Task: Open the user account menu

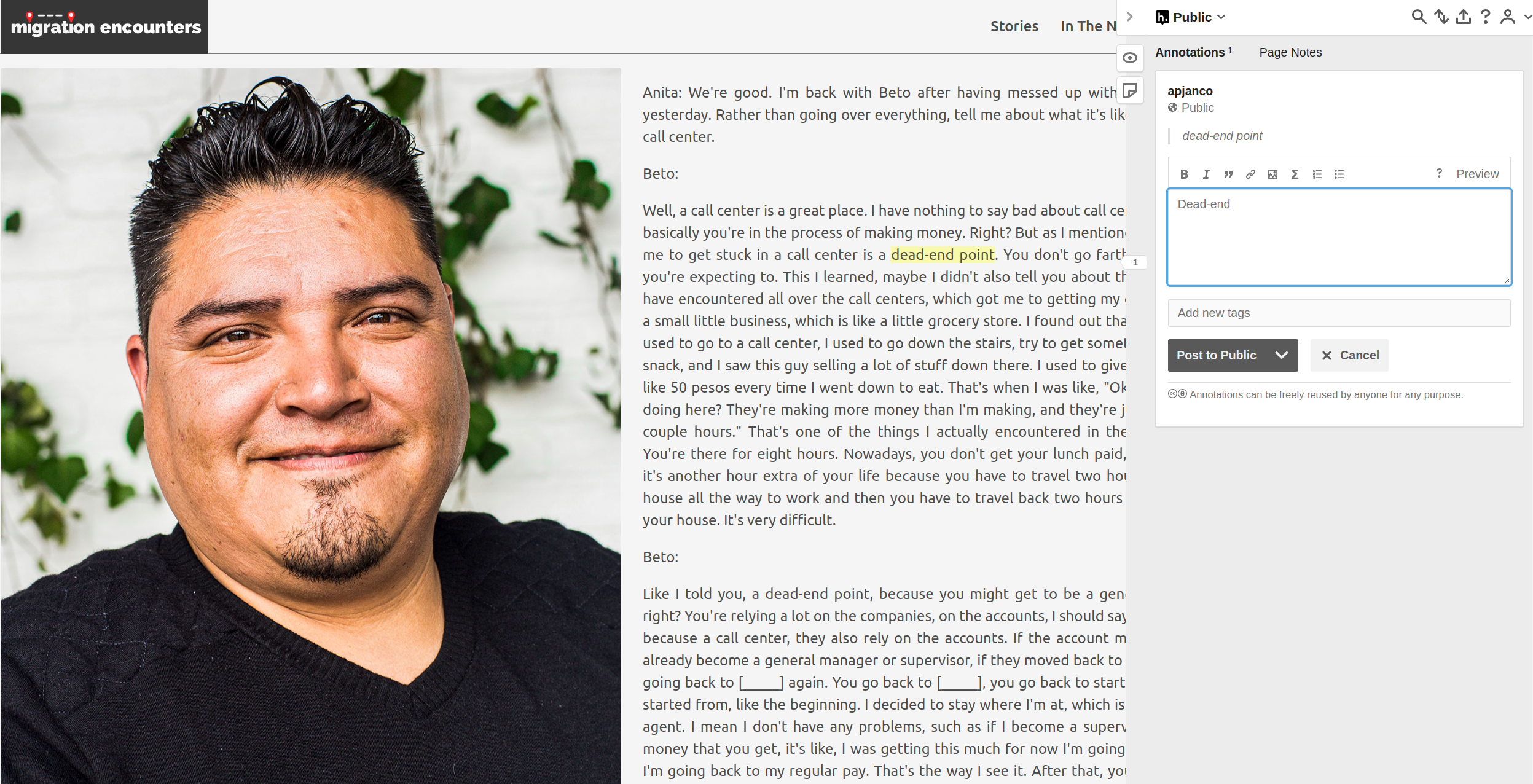Action: tap(1514, 17)
